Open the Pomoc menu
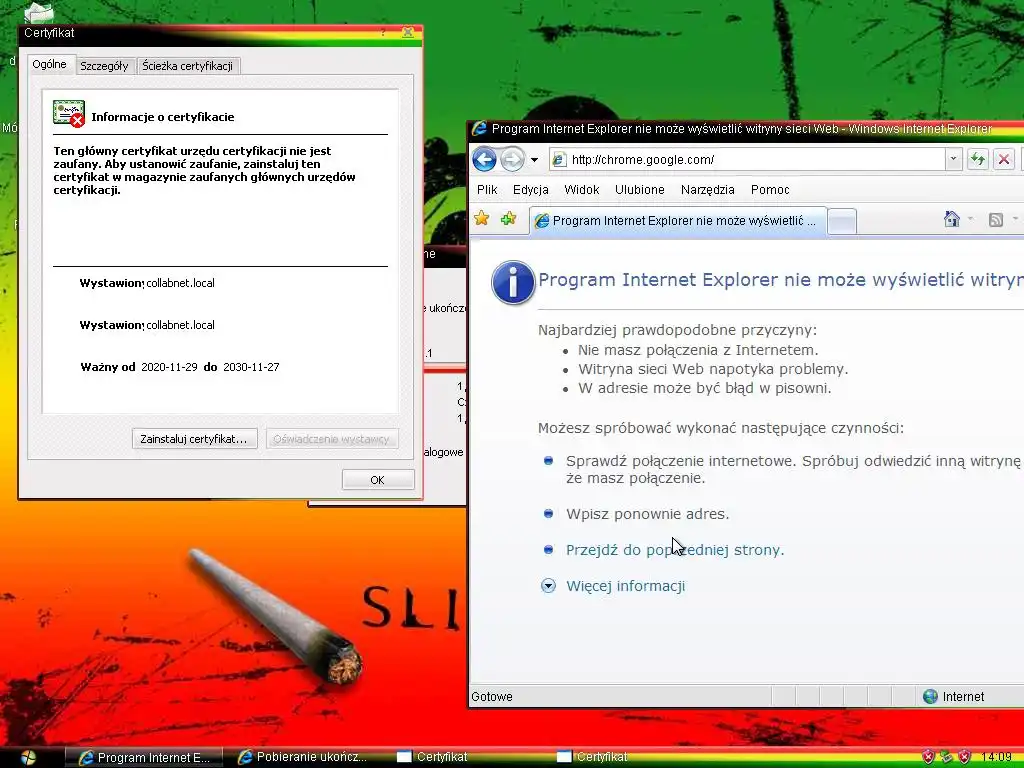Viewport: 1024px width, 768px height. pos(770,189)
